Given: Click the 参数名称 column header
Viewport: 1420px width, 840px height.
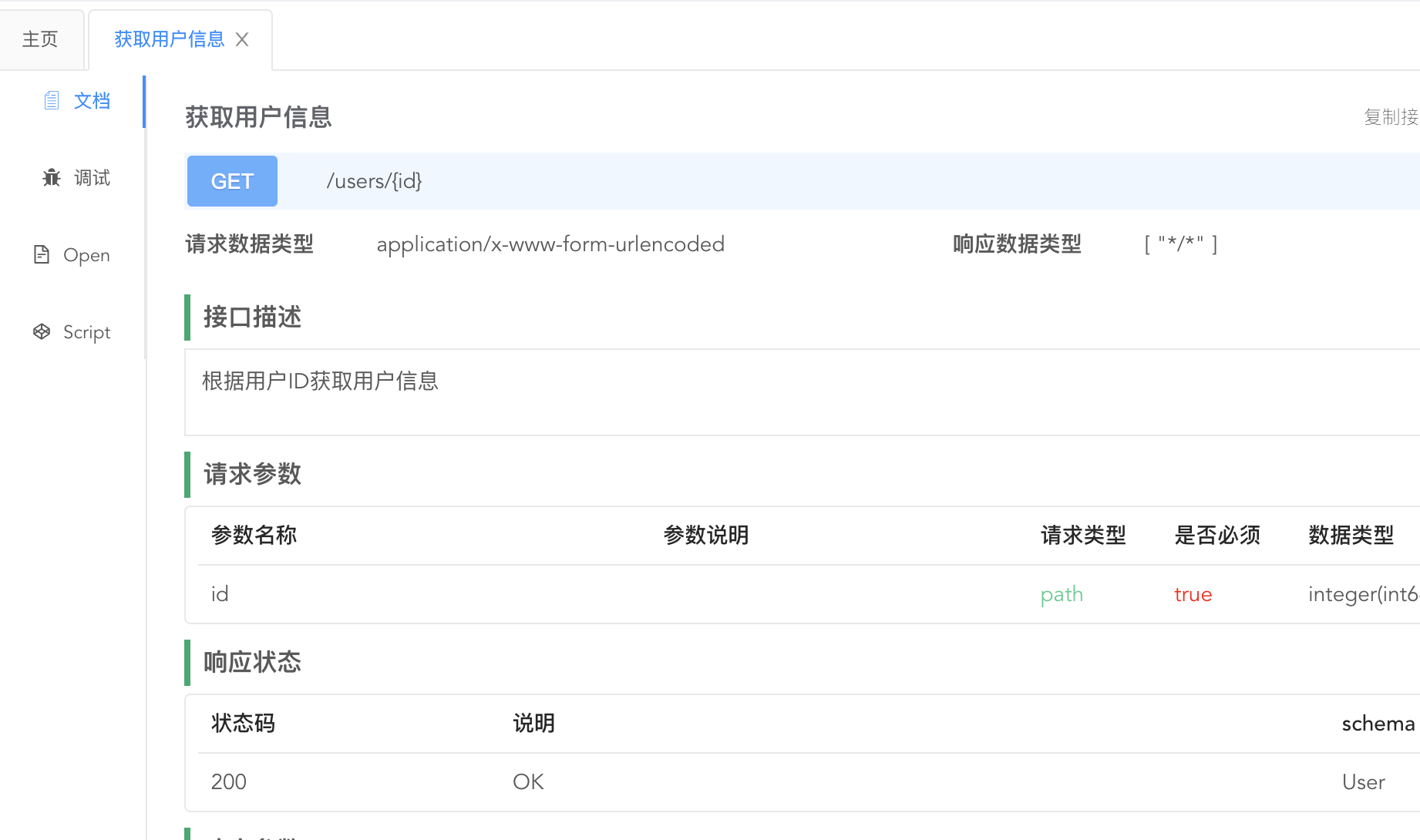Looking at the screenshot, I should (254, 536).
